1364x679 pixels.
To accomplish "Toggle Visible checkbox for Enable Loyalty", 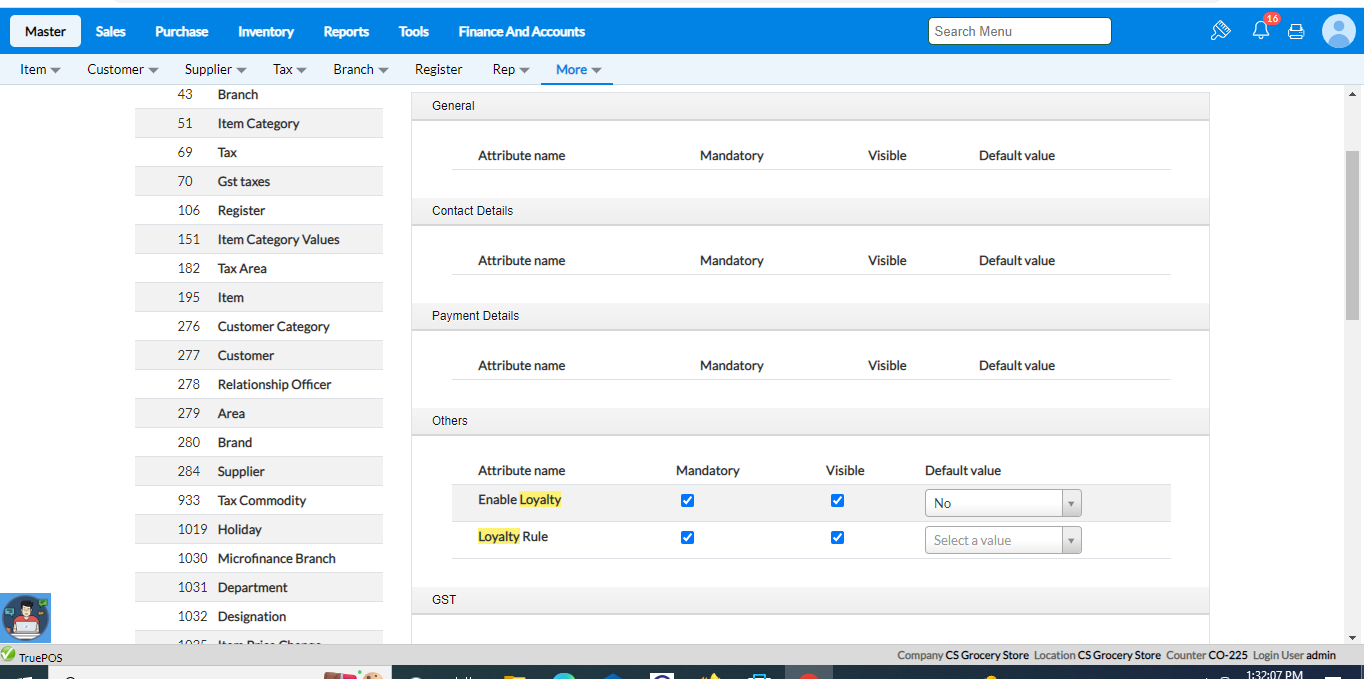I will pyautogui.click(x=837, y=500).
